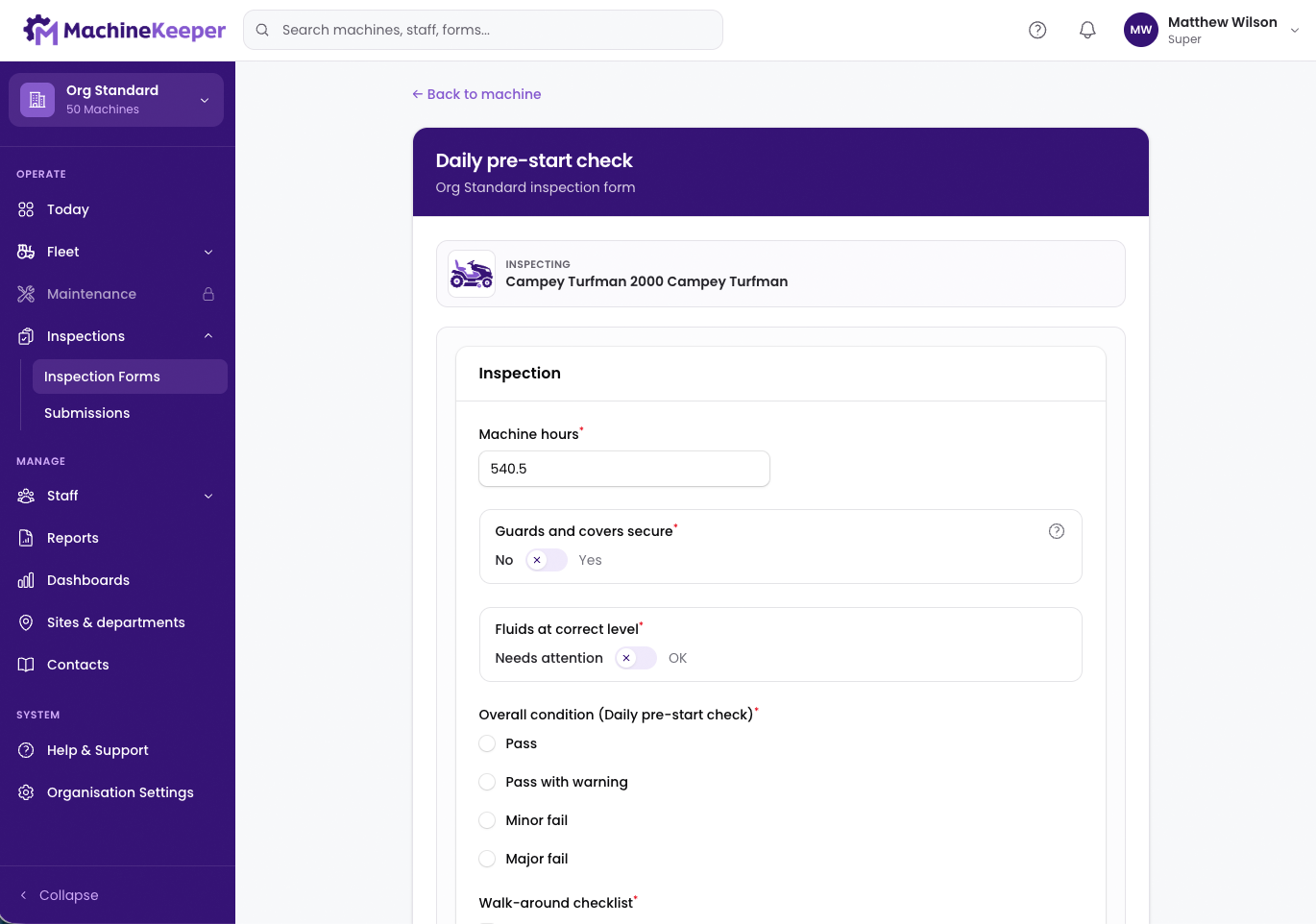Collapse the Inspections submenu chevron
The image size is (1316, 924).
[x=208, y=336]
